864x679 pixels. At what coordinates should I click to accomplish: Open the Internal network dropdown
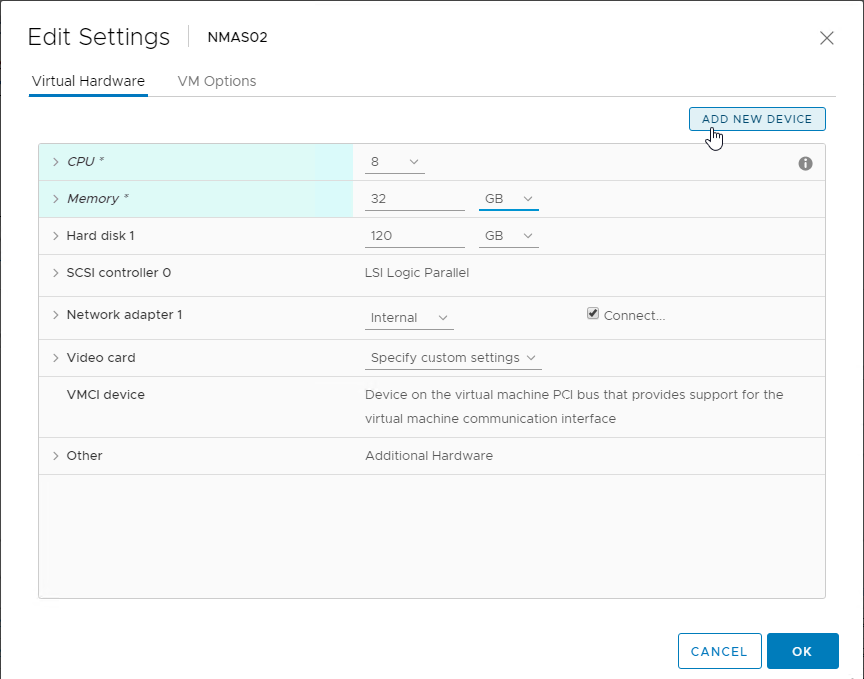click(409, 318)
